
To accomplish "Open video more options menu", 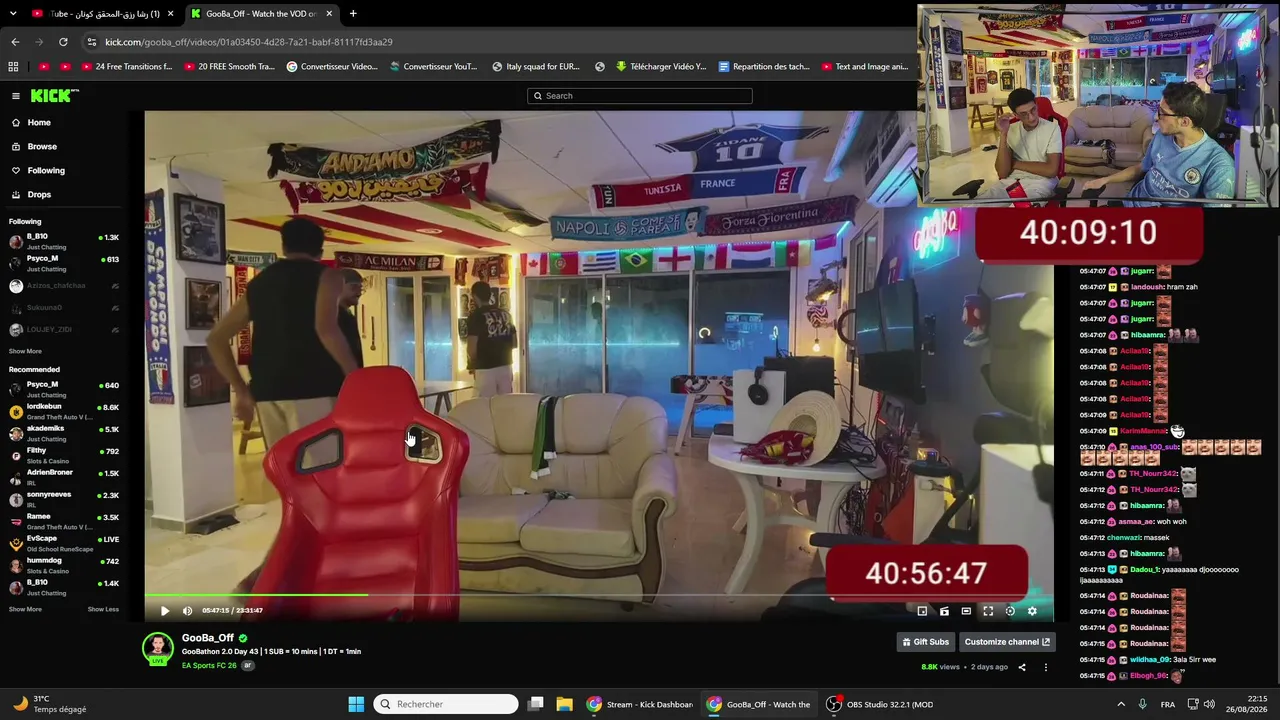I will coord(1046,667).
